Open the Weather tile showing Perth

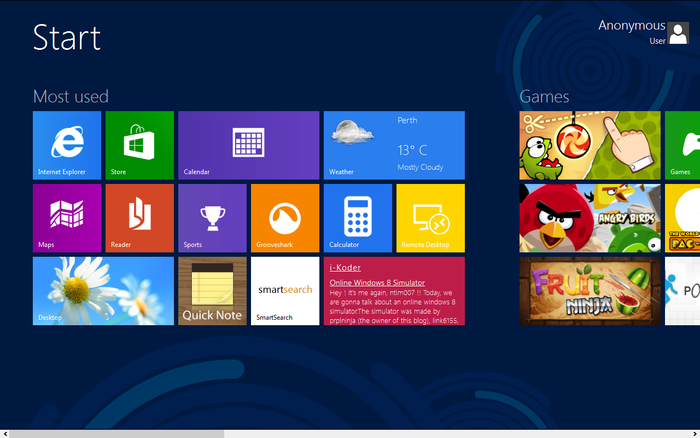[x=394, y=145]
